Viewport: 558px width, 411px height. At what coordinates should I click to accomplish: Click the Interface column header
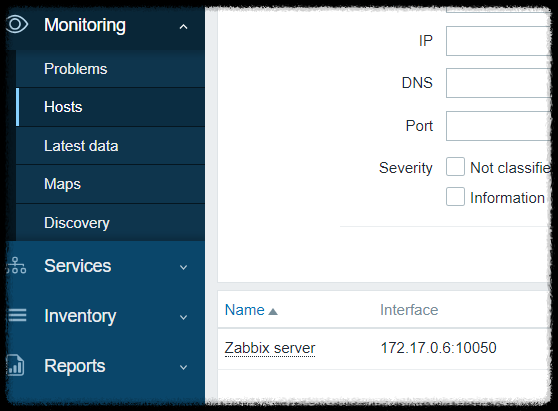coord(409,310)
